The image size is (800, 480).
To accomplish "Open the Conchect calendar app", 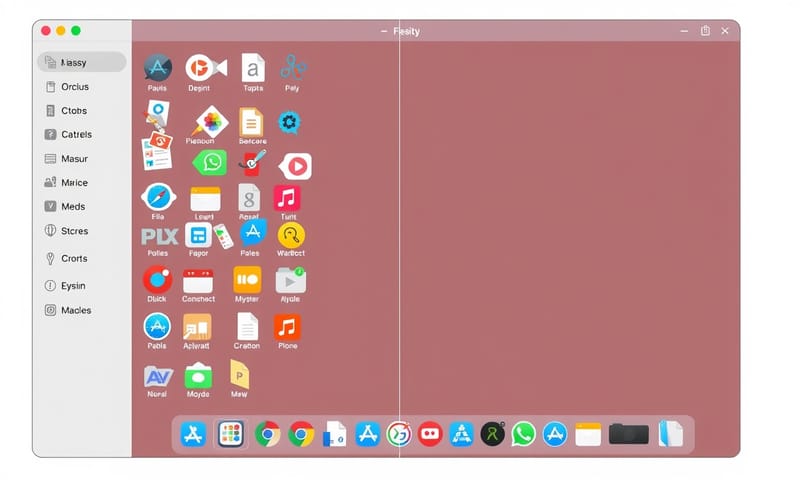I will coord(198,281).
